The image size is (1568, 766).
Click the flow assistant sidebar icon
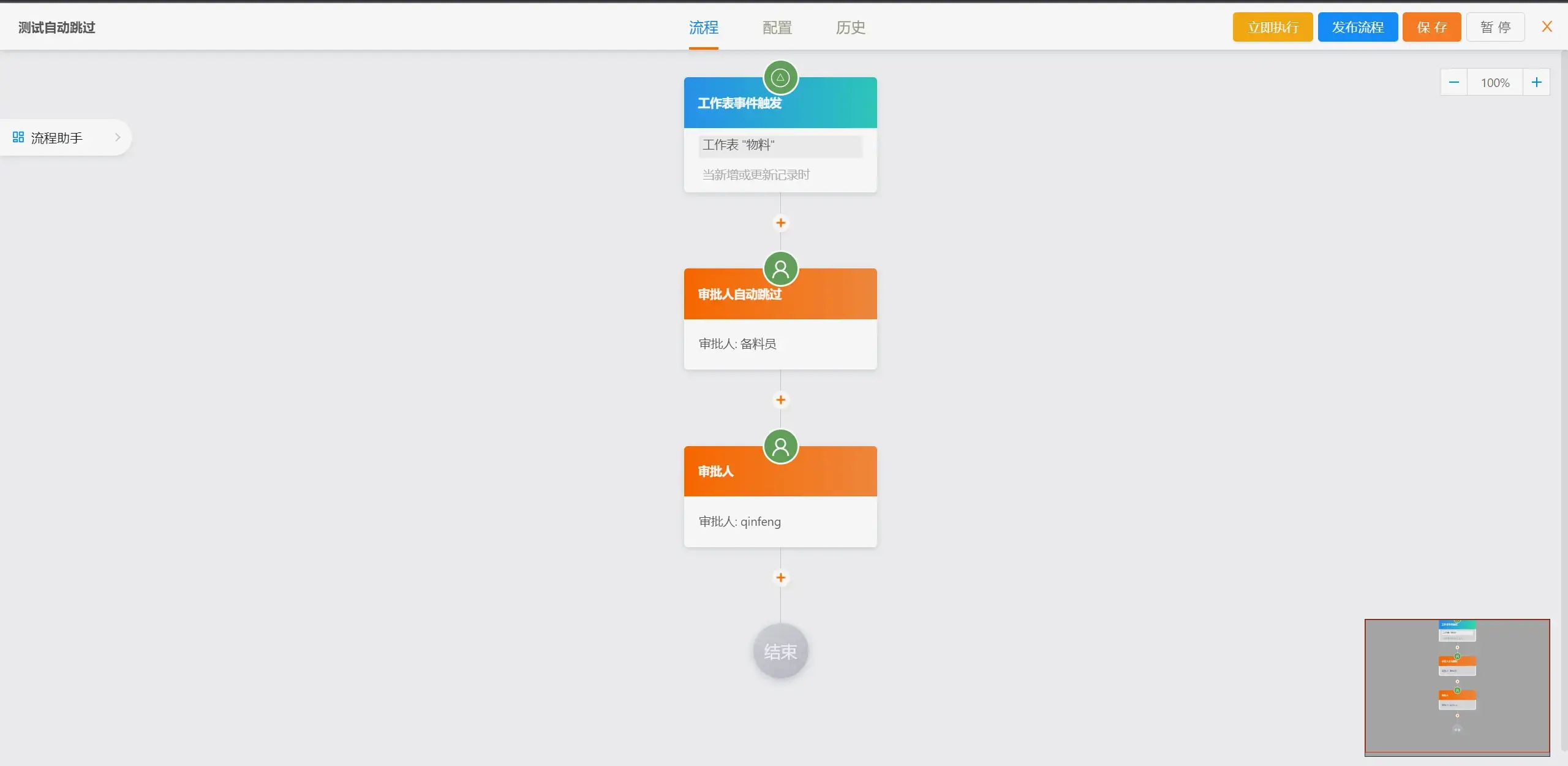tap(17, 137)
